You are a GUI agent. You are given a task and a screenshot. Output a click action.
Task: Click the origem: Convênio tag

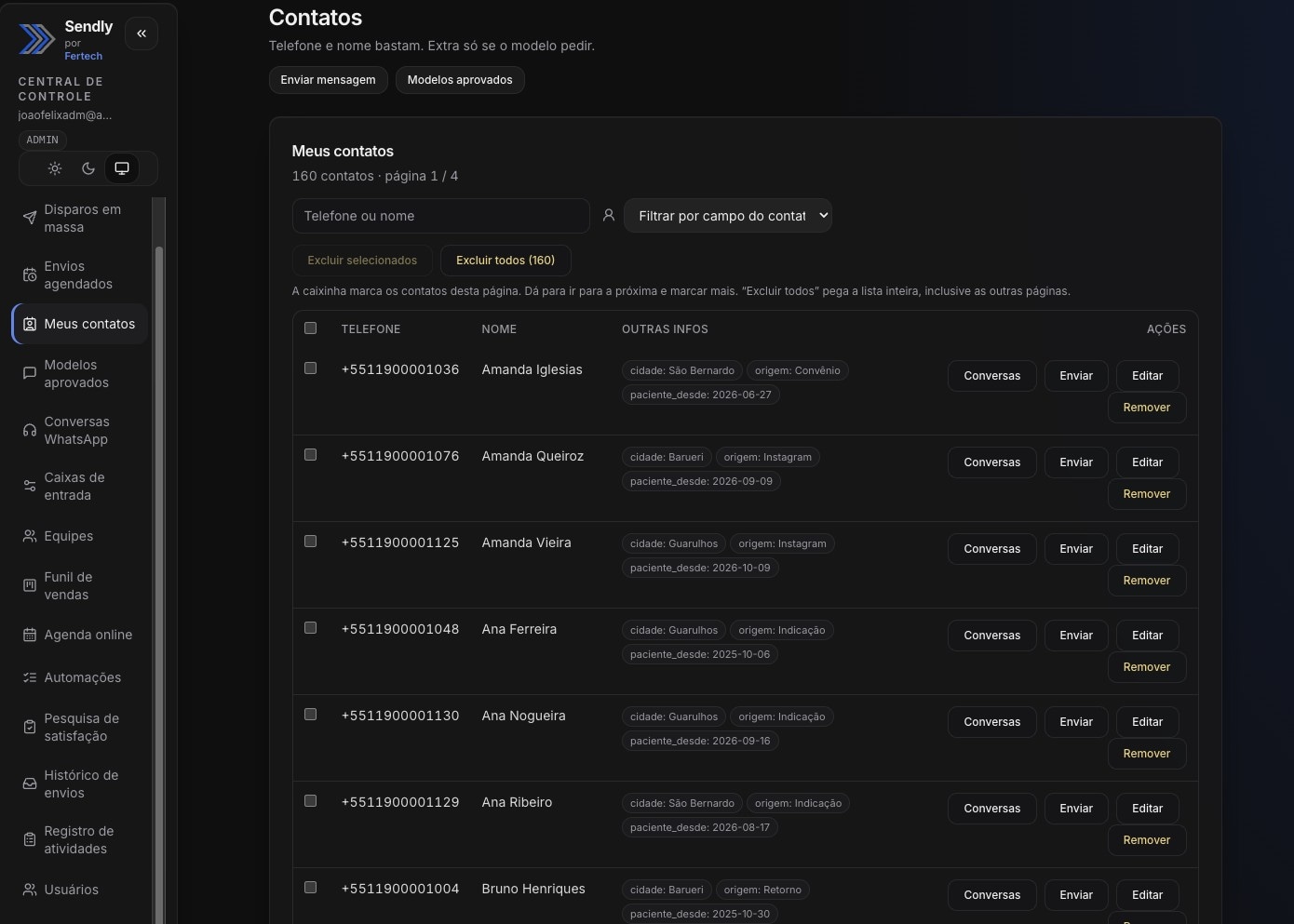798,370
